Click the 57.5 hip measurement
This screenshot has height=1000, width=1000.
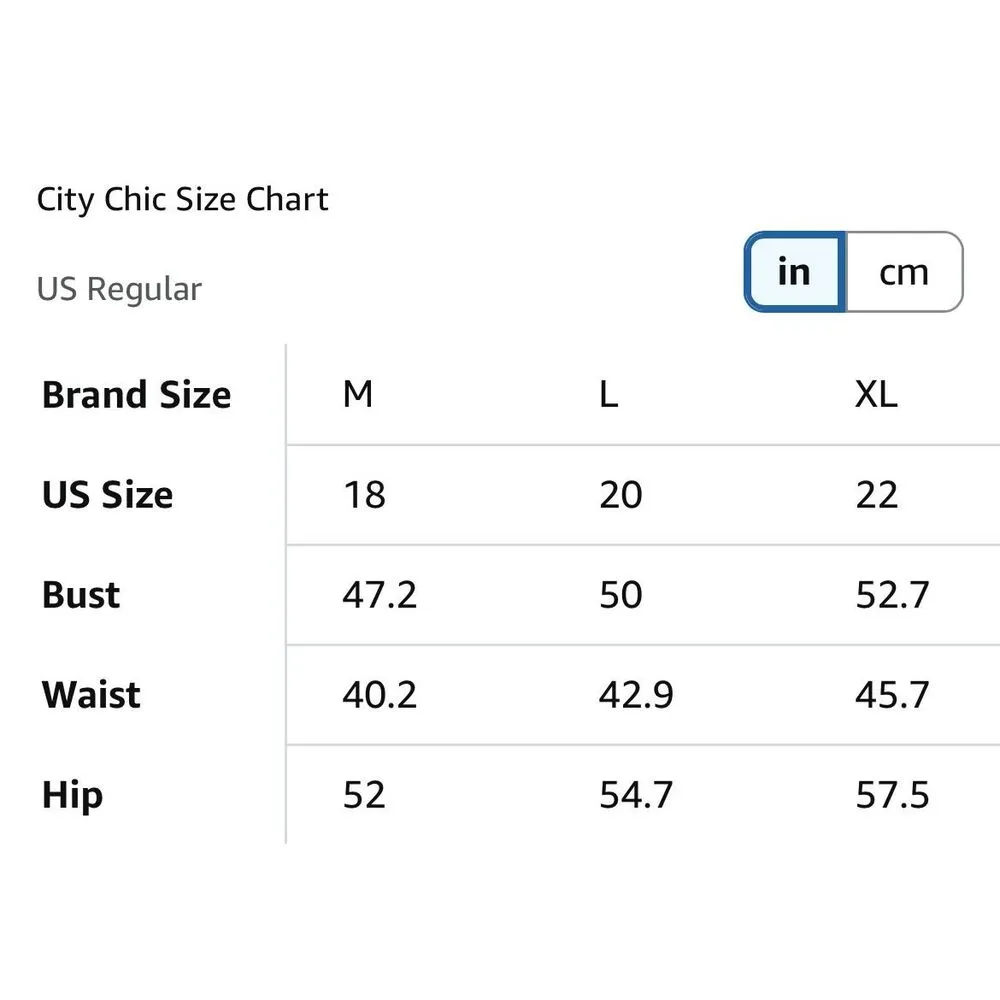pos(892,795)
